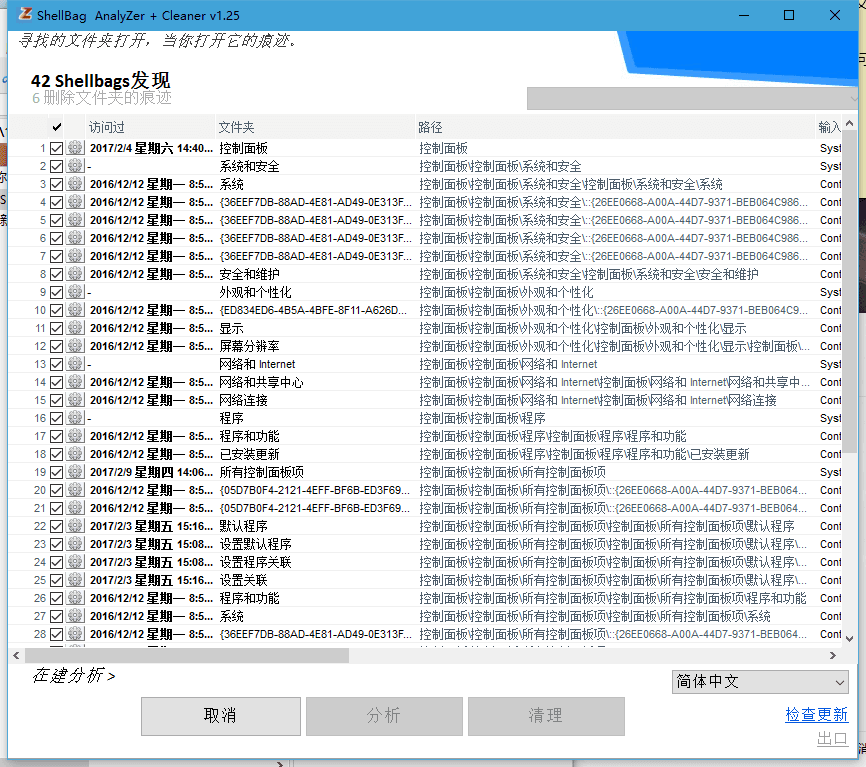The width and height of the screenshot is (866, 767).
Task: Click the gear icon in row 14 网络和共享中心
Action: (75, 382)
